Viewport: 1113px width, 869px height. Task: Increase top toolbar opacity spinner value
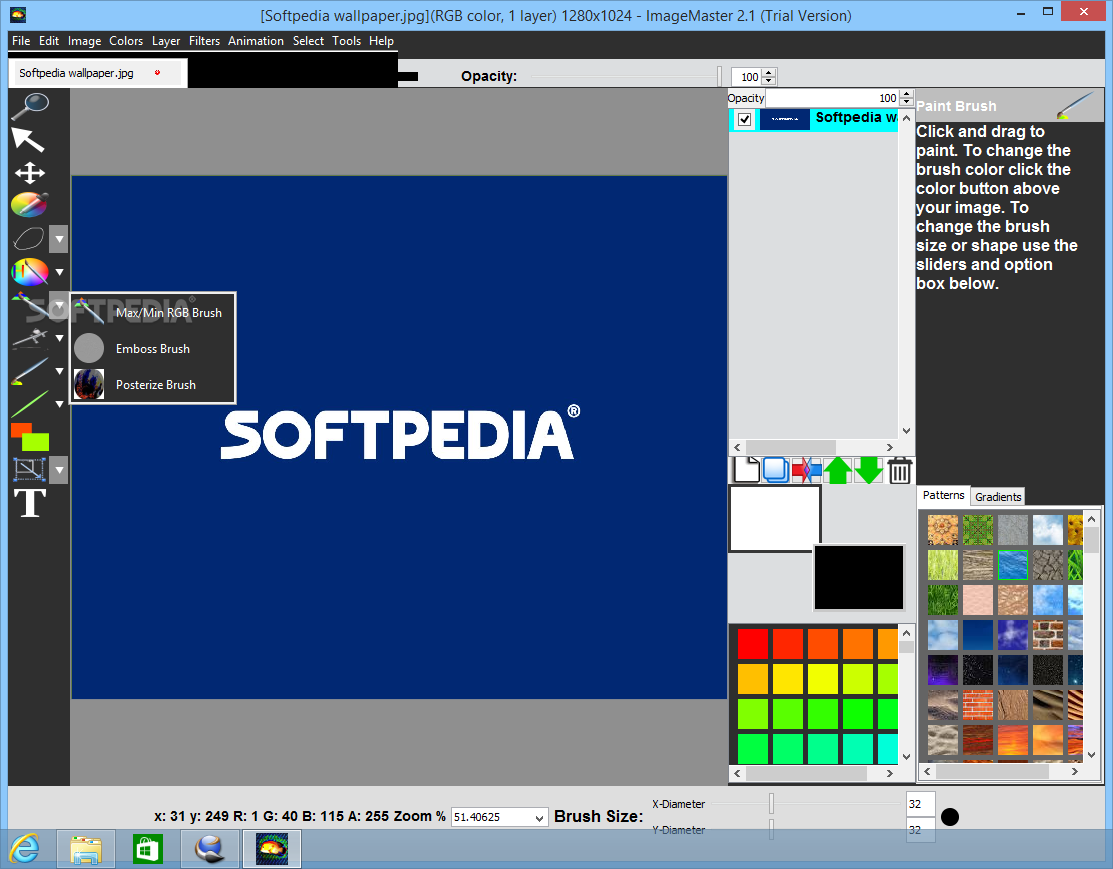pos(770,72)
